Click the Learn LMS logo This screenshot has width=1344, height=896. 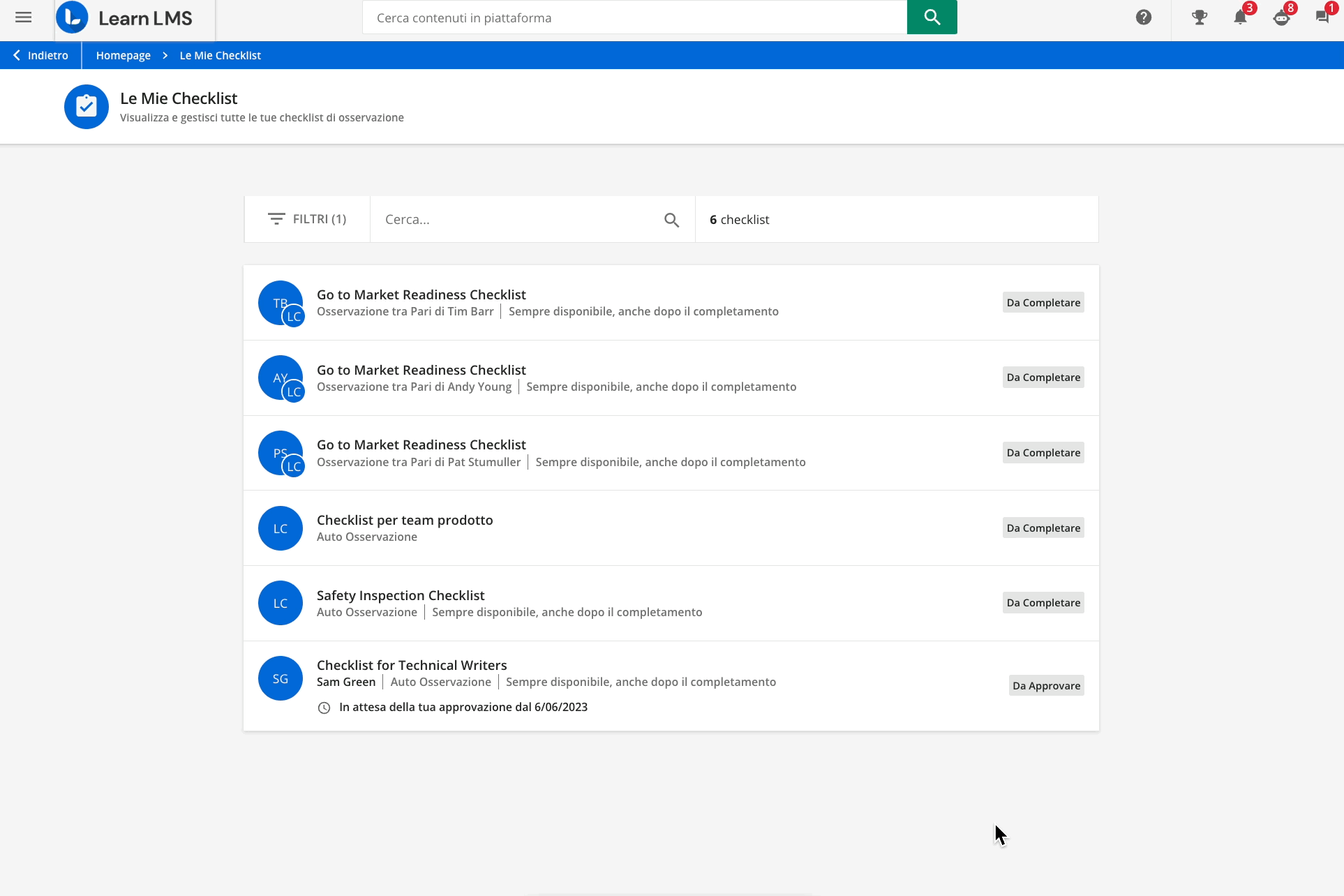[x=125, y=17]
